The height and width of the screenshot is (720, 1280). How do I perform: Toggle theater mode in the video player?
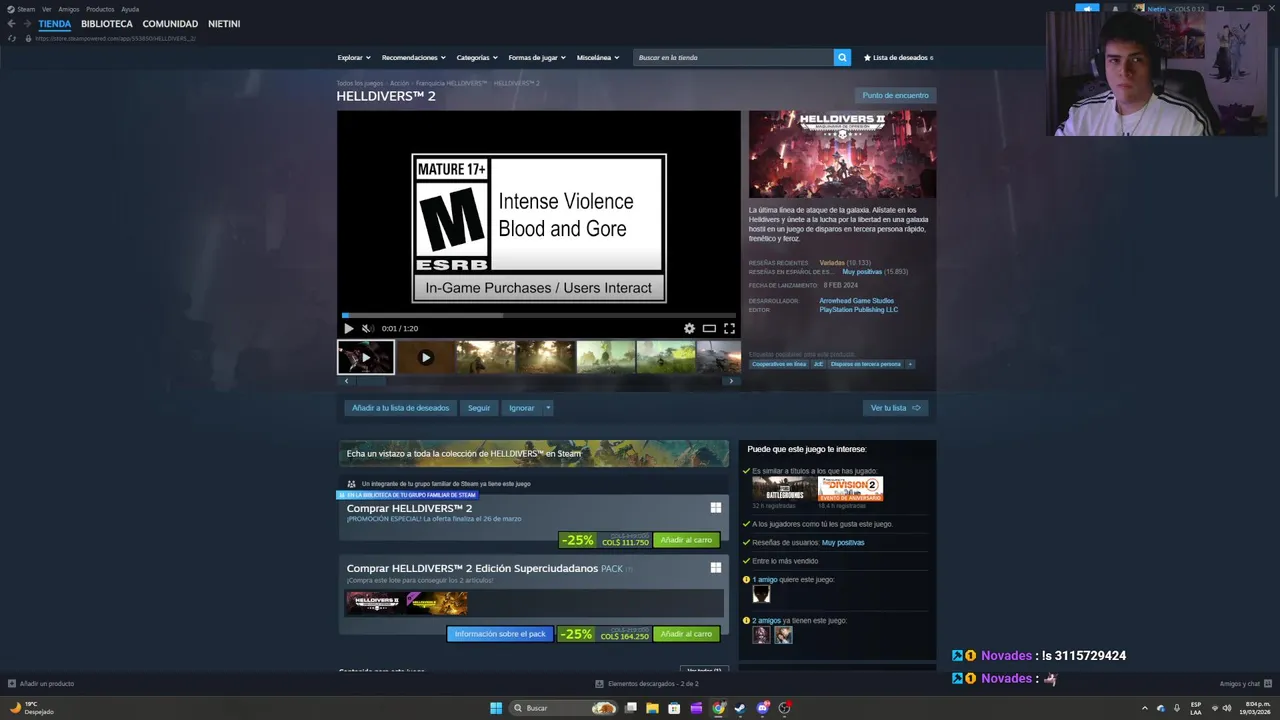[x=709, y=328]
